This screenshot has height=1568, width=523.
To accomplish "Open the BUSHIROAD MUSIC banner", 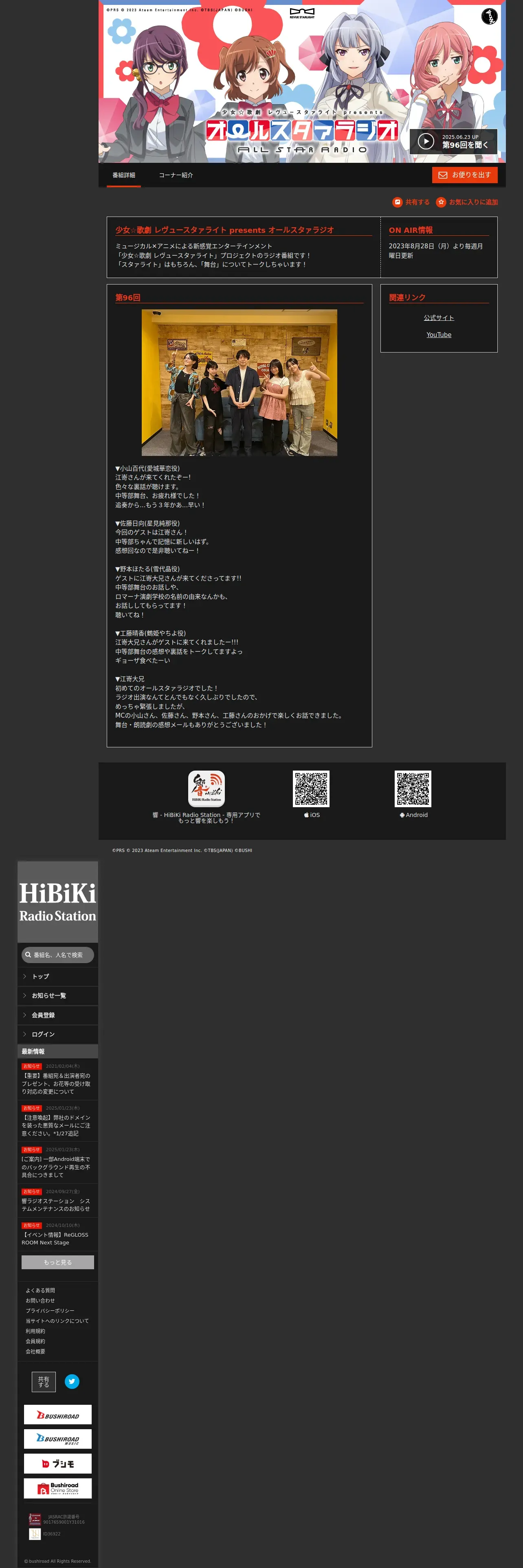I will pyautogui.click(x=58, y=1439).
